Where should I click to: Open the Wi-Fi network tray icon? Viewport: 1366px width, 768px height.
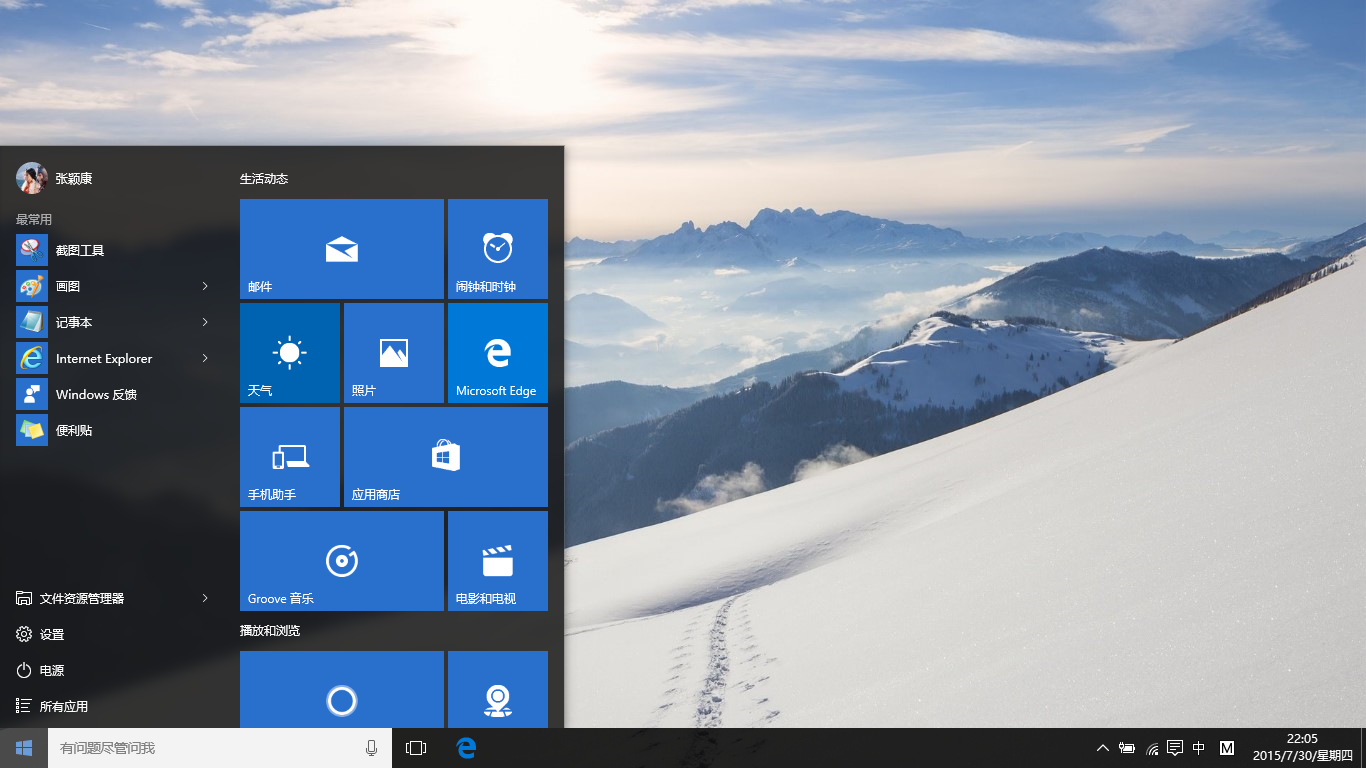pyautogui.click(x=1151, y=748)
